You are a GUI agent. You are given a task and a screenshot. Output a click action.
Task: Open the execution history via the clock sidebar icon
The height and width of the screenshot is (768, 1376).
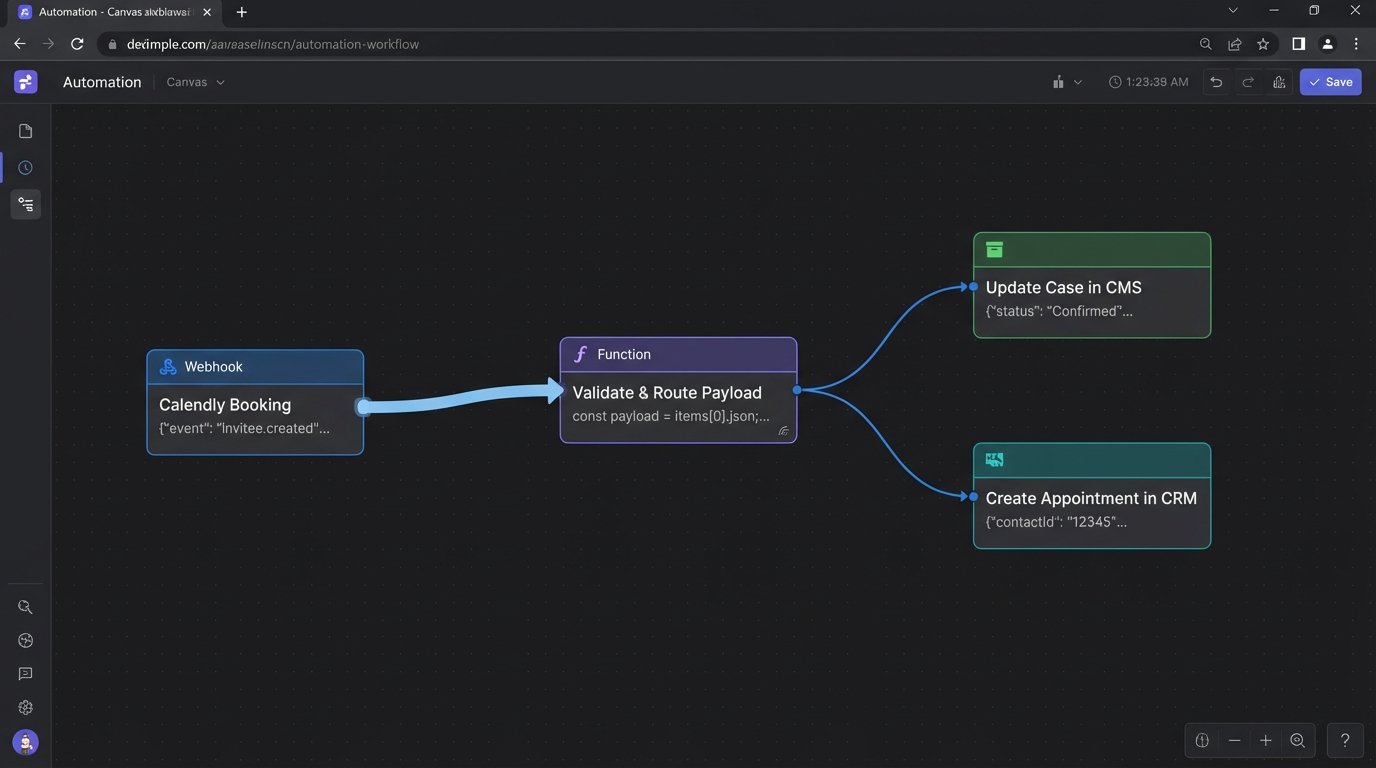click(25, 167)
